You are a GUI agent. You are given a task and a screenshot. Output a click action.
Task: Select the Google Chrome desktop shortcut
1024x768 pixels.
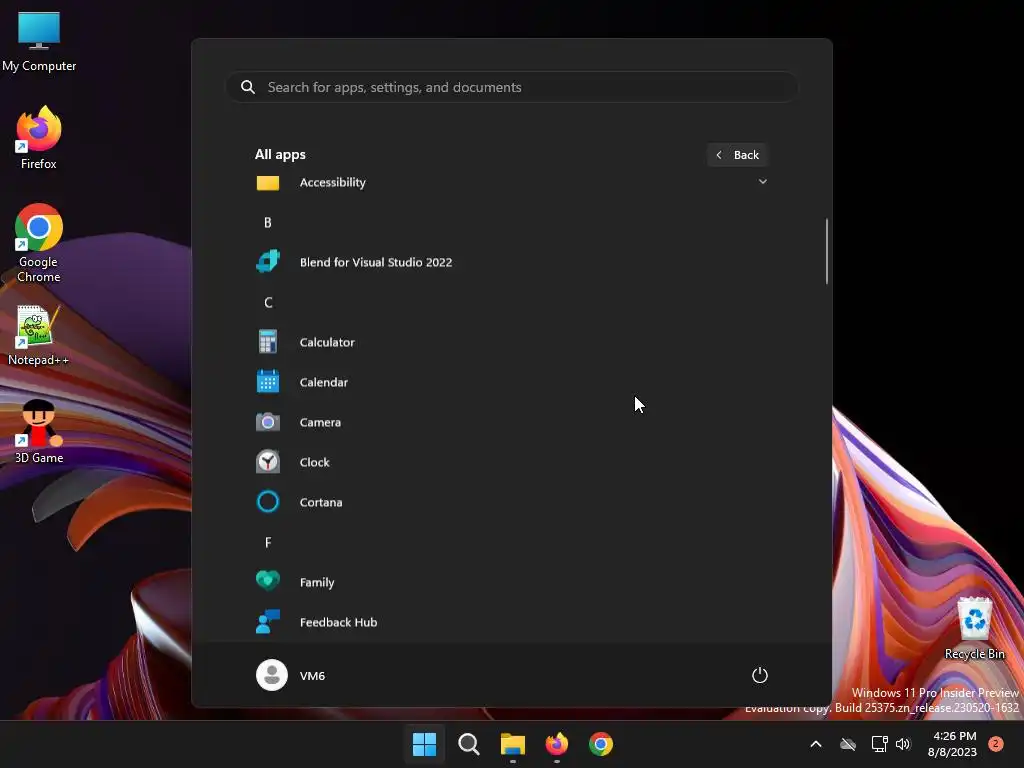pos(39,243)
